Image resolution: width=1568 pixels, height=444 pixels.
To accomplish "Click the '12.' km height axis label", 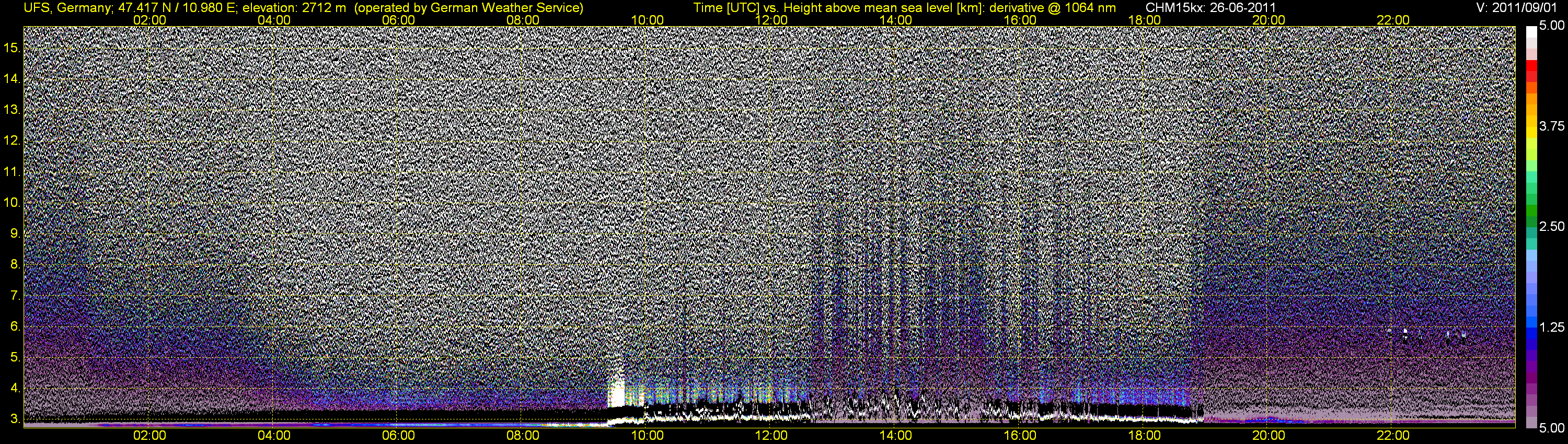I will point(12,141).
